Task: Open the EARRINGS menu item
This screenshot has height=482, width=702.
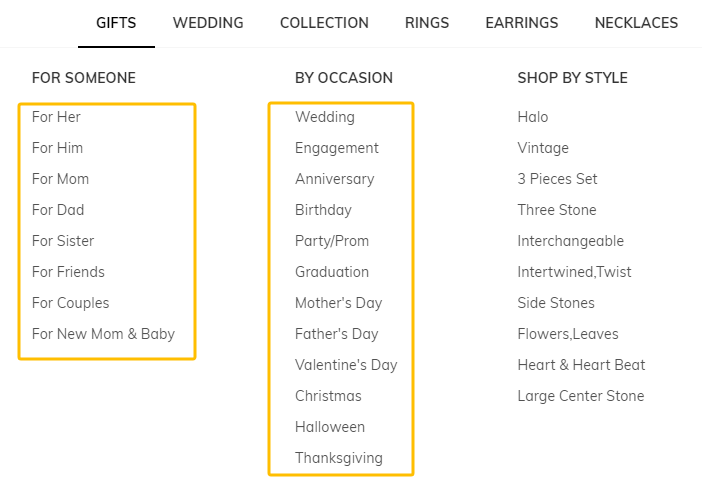Action: [522, 23]
